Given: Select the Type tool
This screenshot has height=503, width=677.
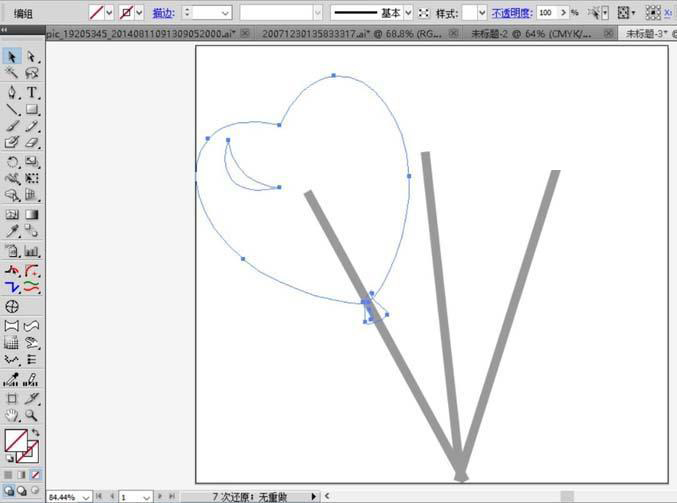Looking at the screenshot, I should [32, 92].
